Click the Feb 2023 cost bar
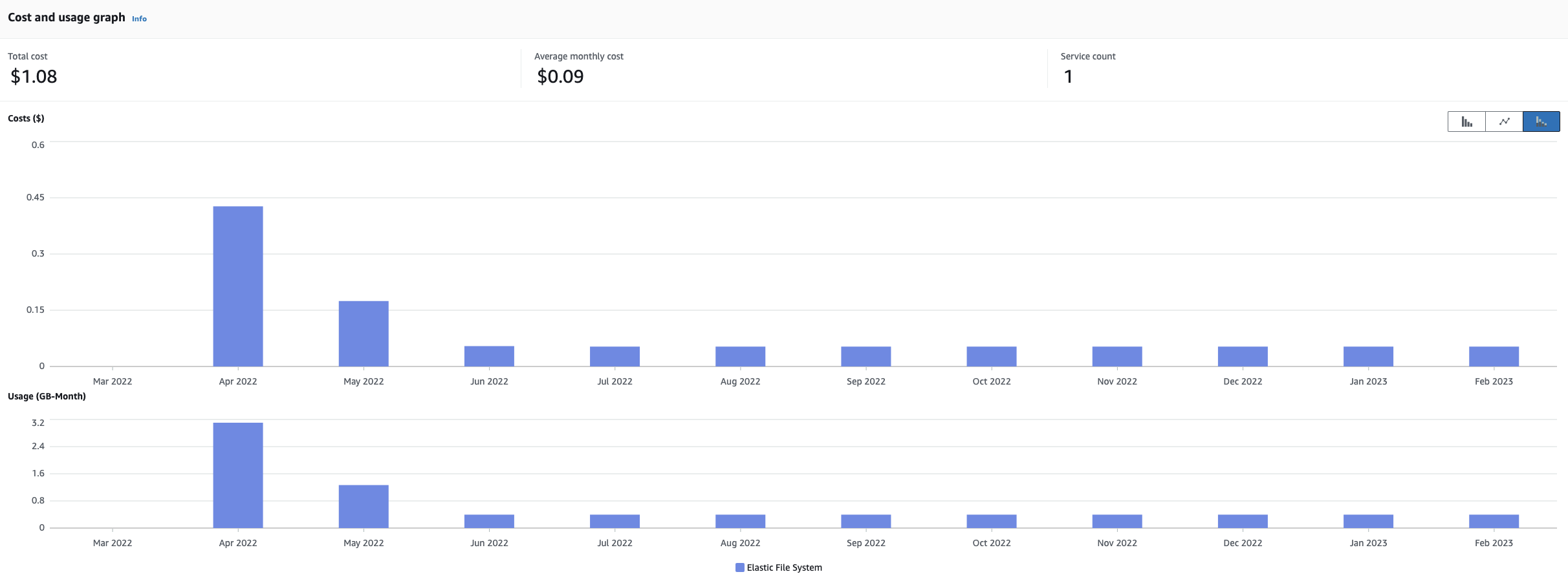Image resolution: width=1568 pixels, height=583 pixels. point(1493,355)
